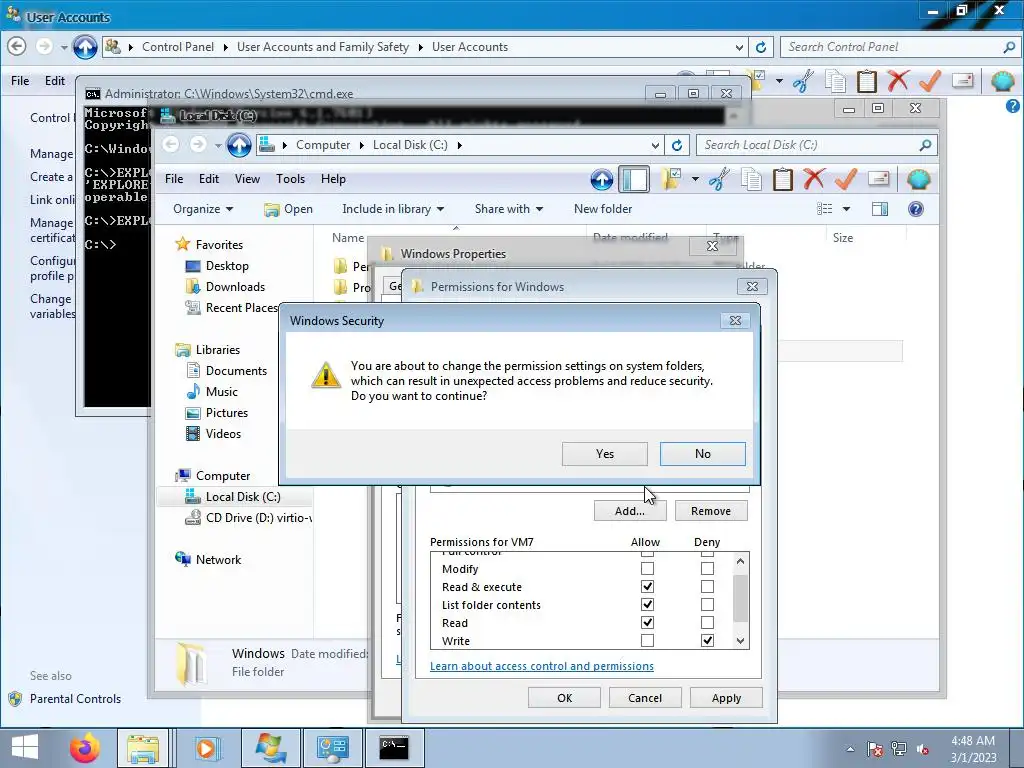The width and height of the screenshot is (1024, 768).
Task: Click the blue Up arrow icon beside Local Disk Help menu
Action: tap(601, 179)
